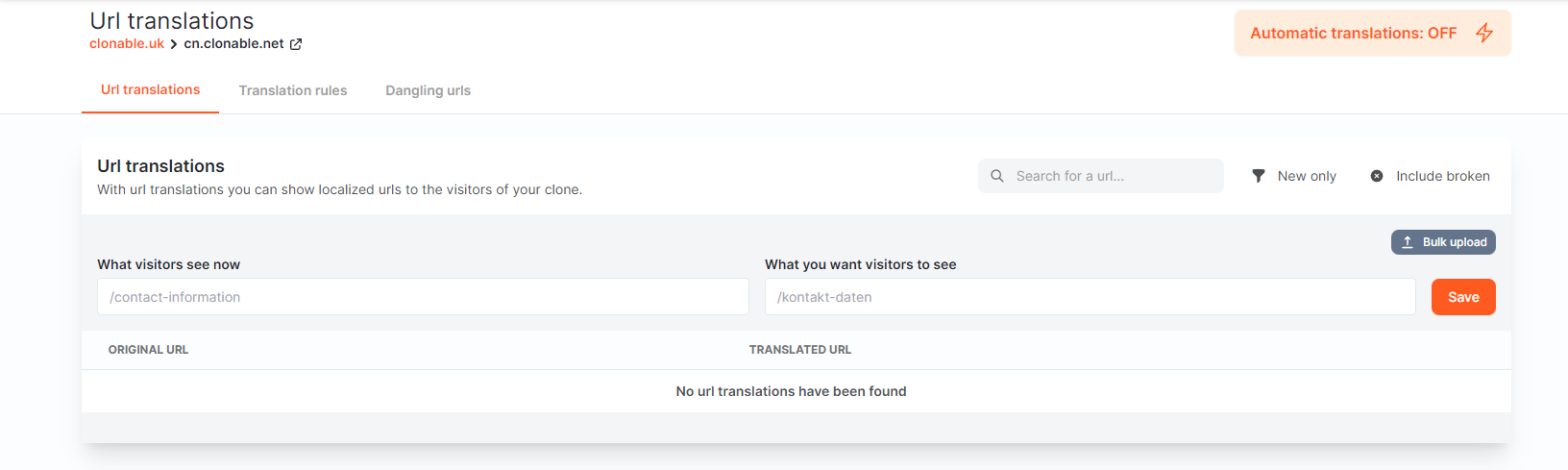Click the upload arrow icon in Bulk upload

1408,242
